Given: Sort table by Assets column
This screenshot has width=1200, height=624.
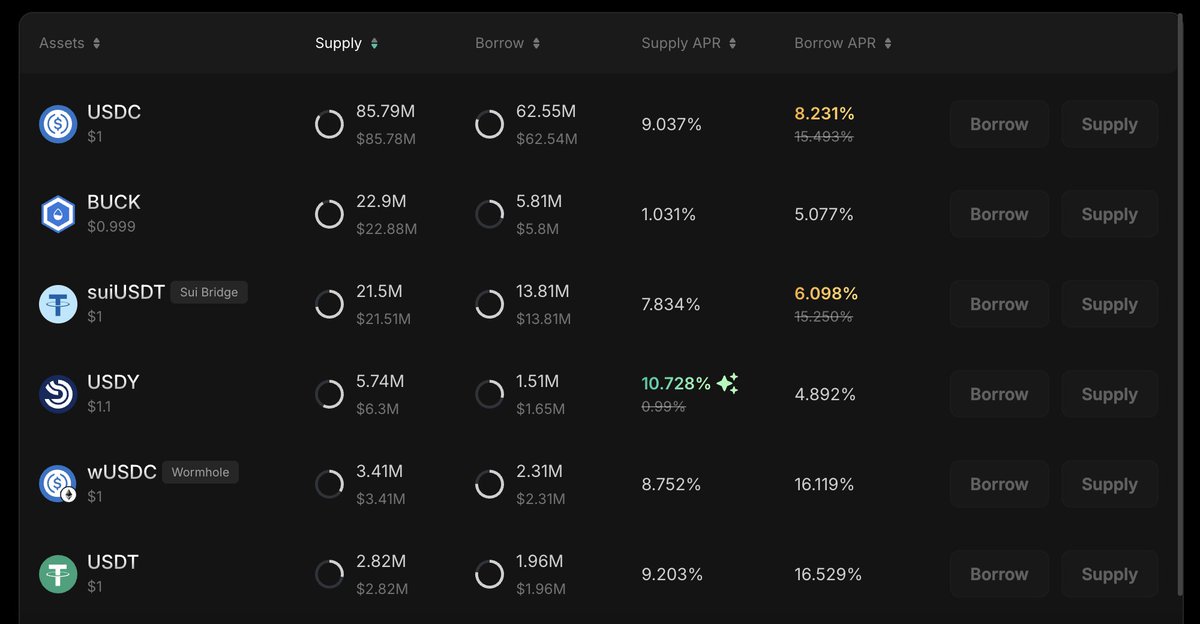Looking at the screenshot, I should tap(70, 43).
